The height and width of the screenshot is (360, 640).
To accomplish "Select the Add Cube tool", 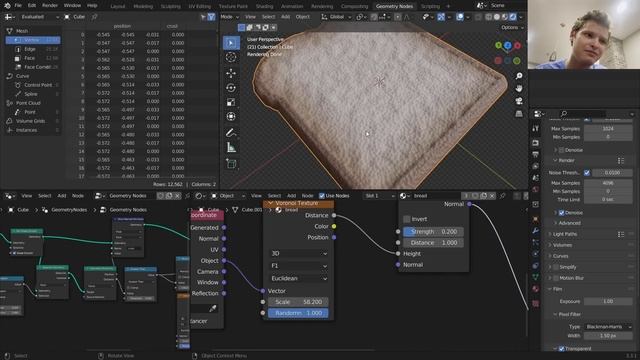I will tap(231, 164).
